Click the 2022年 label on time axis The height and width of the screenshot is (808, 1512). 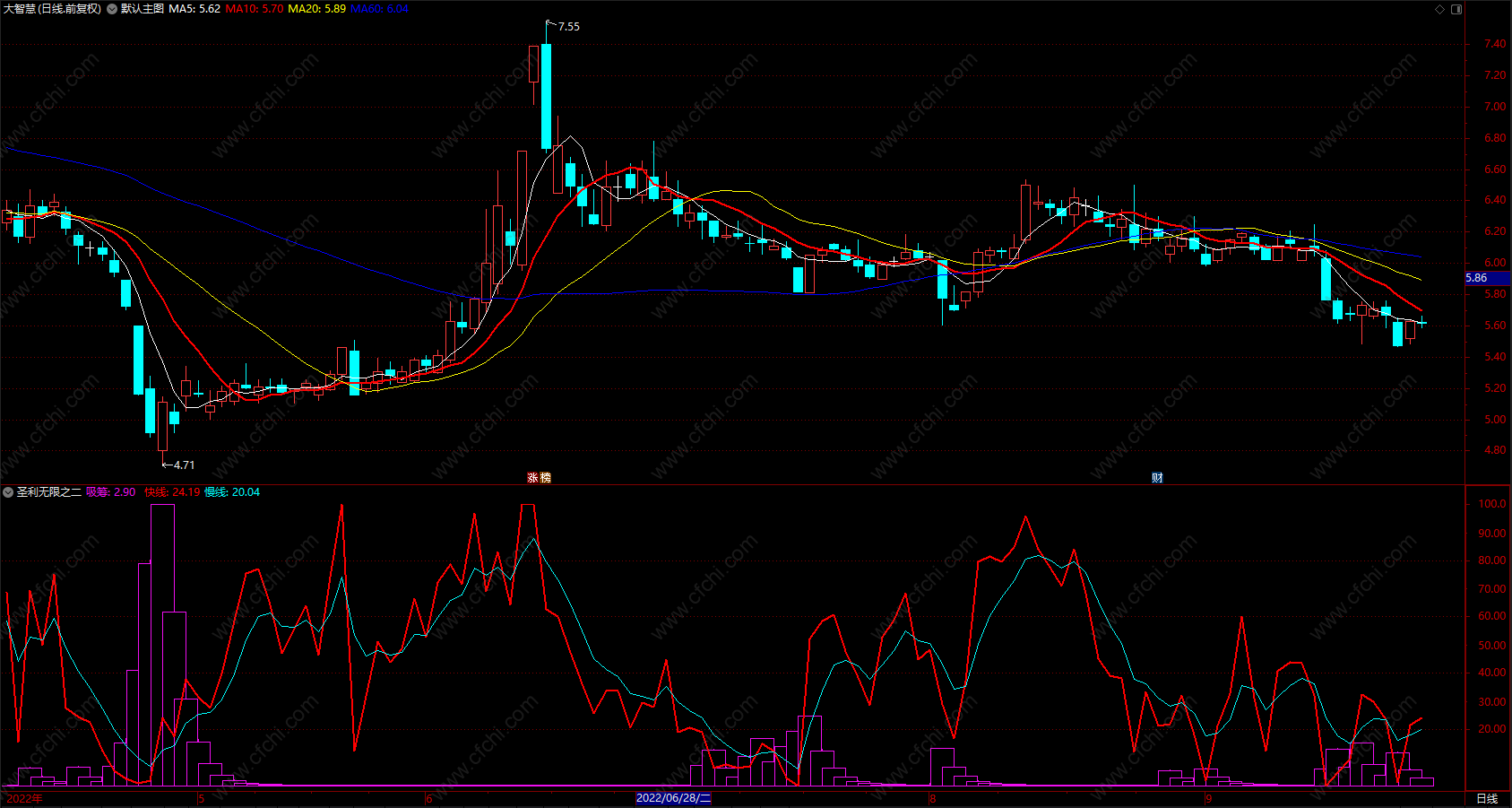pyautogui.click(x=24, y=798)
